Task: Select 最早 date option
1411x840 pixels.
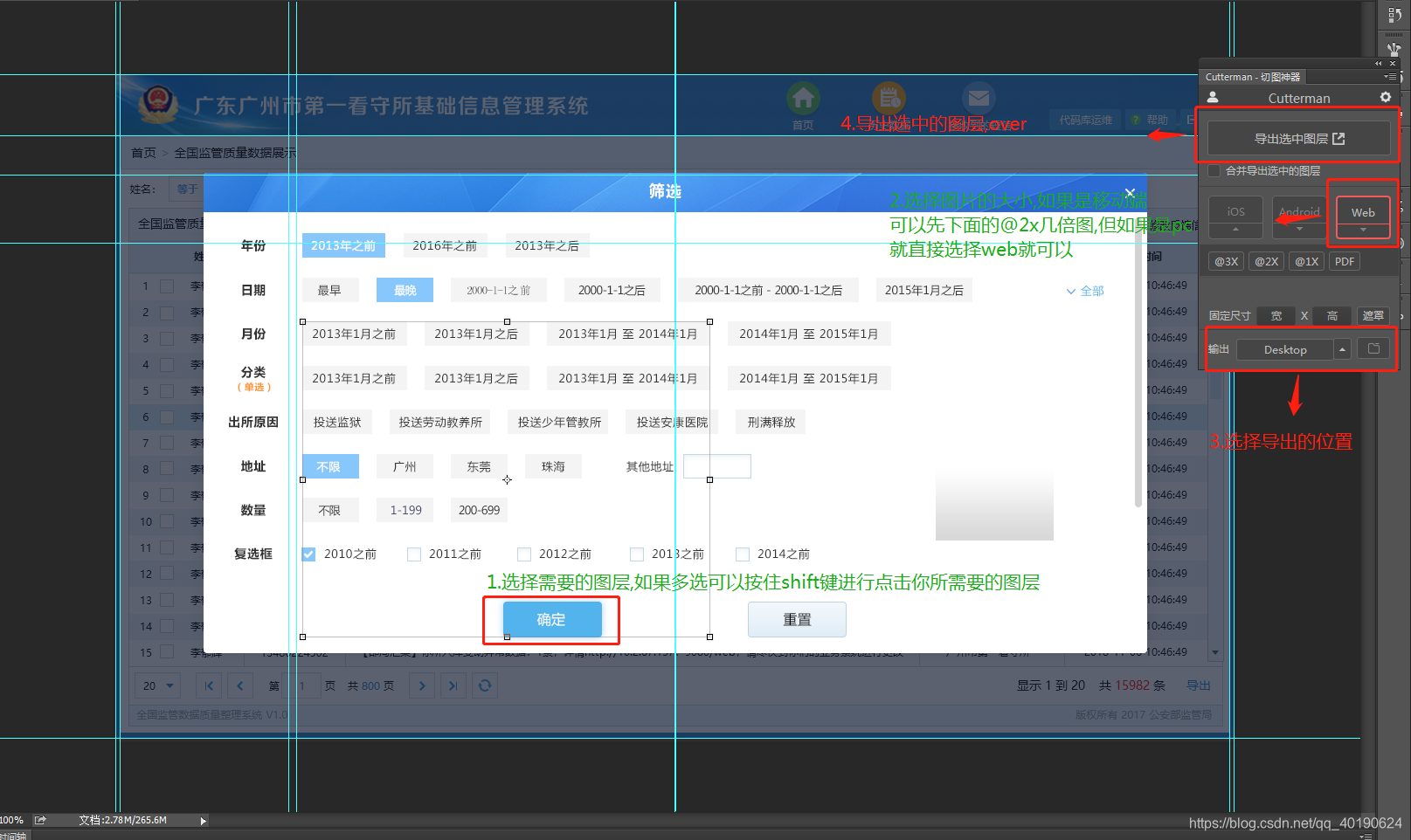Action: tap(329, 290)
